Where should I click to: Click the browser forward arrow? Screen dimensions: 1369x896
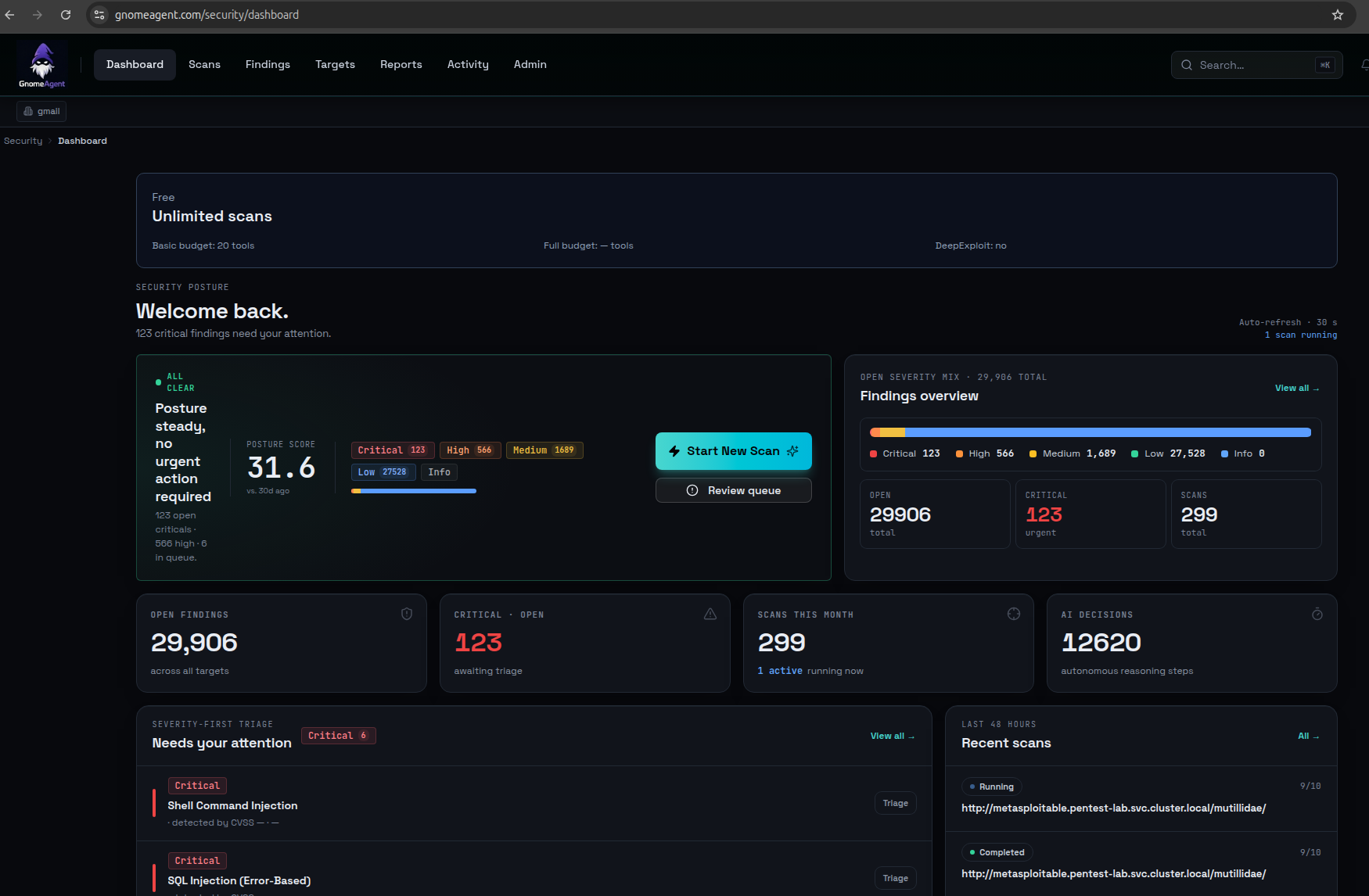coord(38,15)
